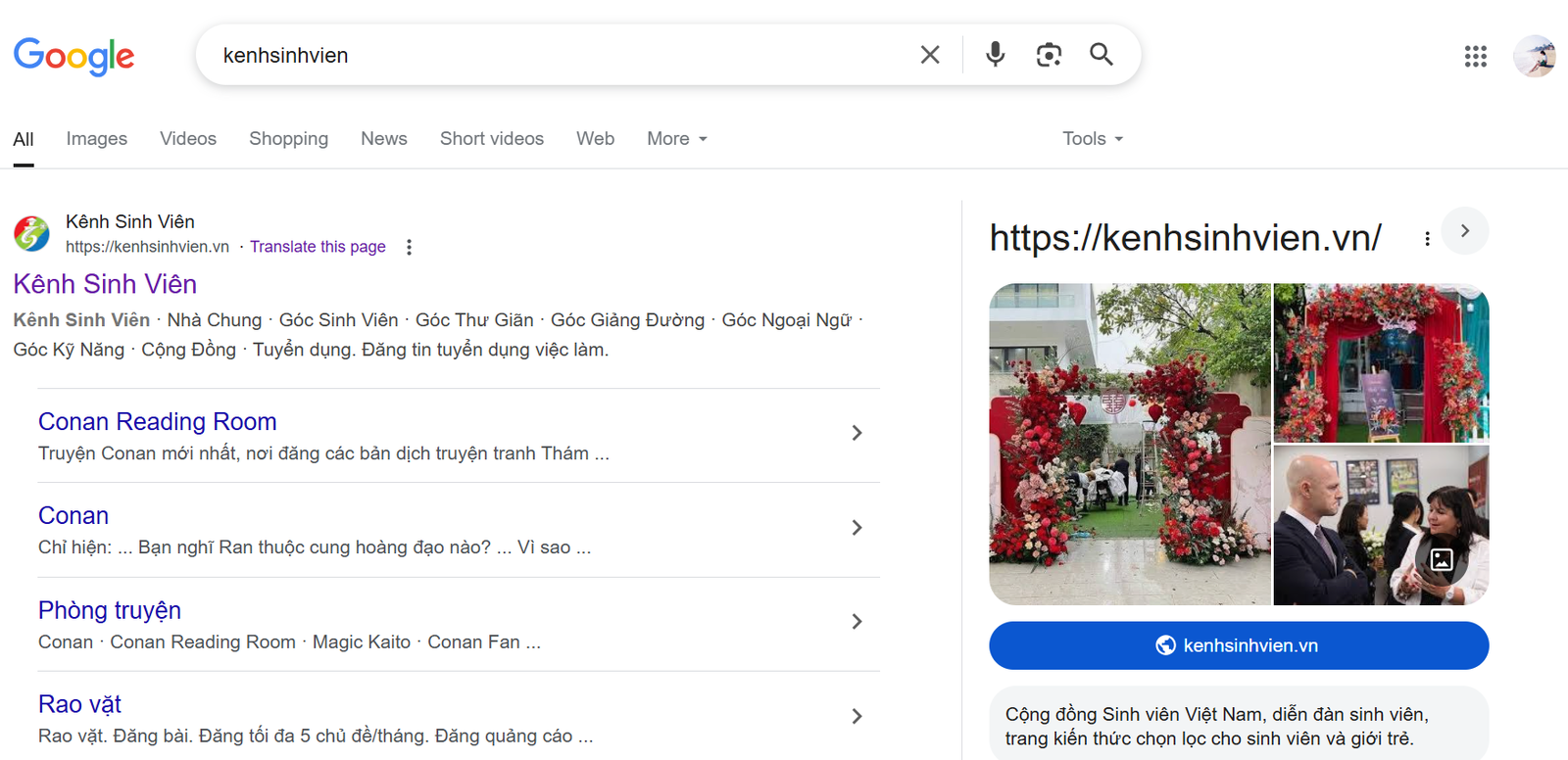Viewport: 1568px width, 760px height.
Task: Click the Kênh Sinh Viên site name
Action: tap(130, 221)
